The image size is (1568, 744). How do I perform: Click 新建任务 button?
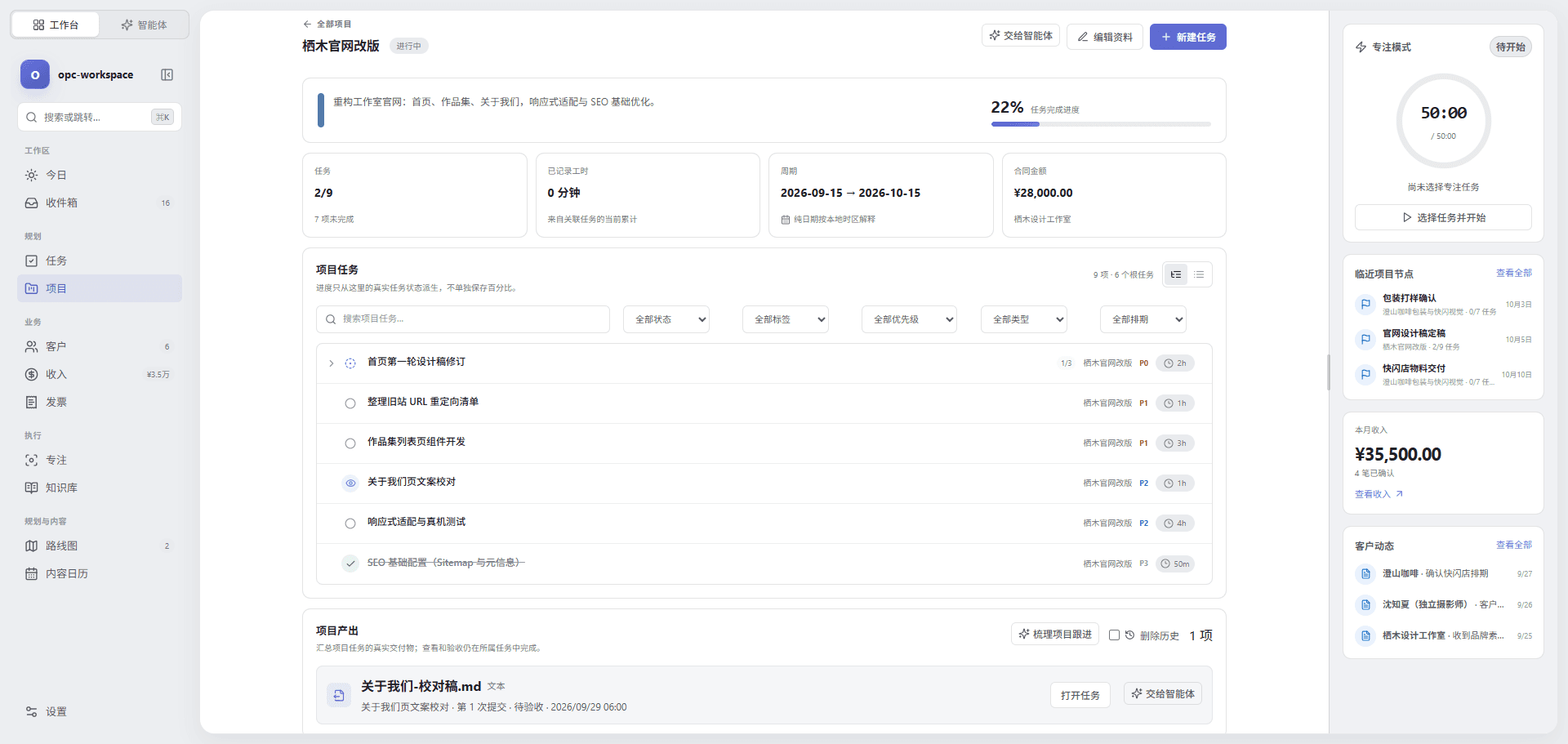(x=1188, y=37)
